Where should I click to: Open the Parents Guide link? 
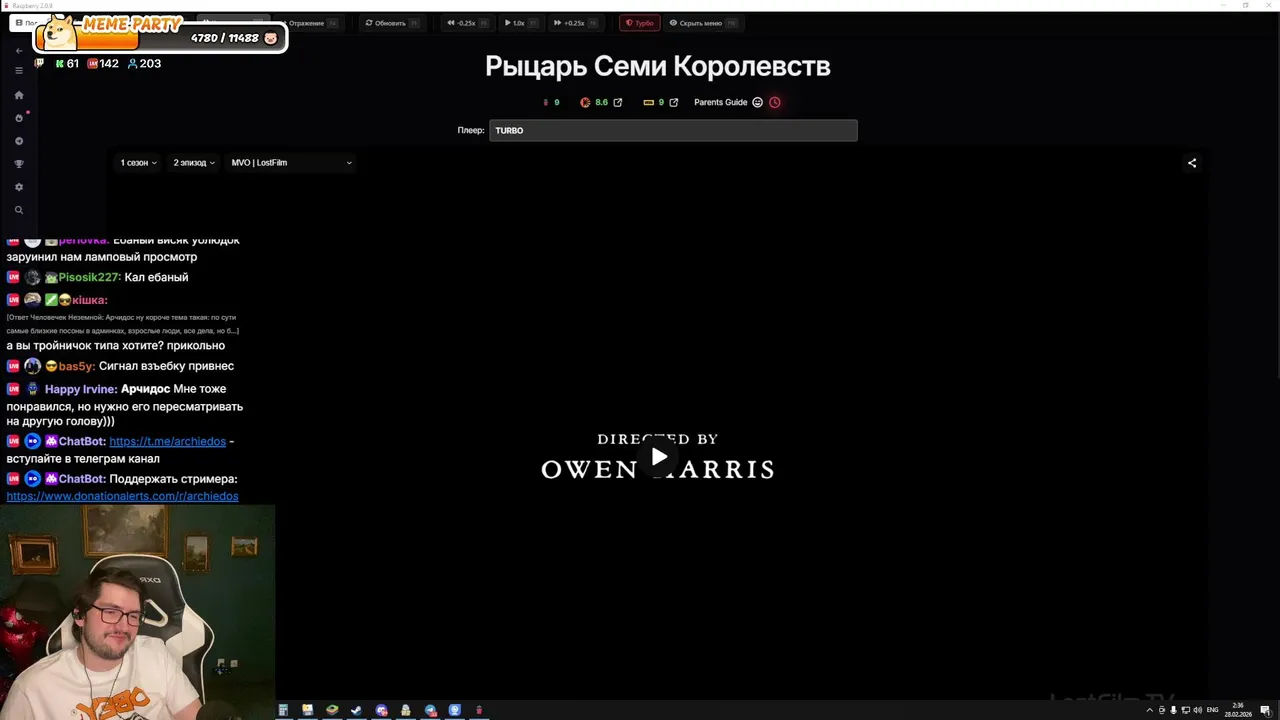coord(720,102)
